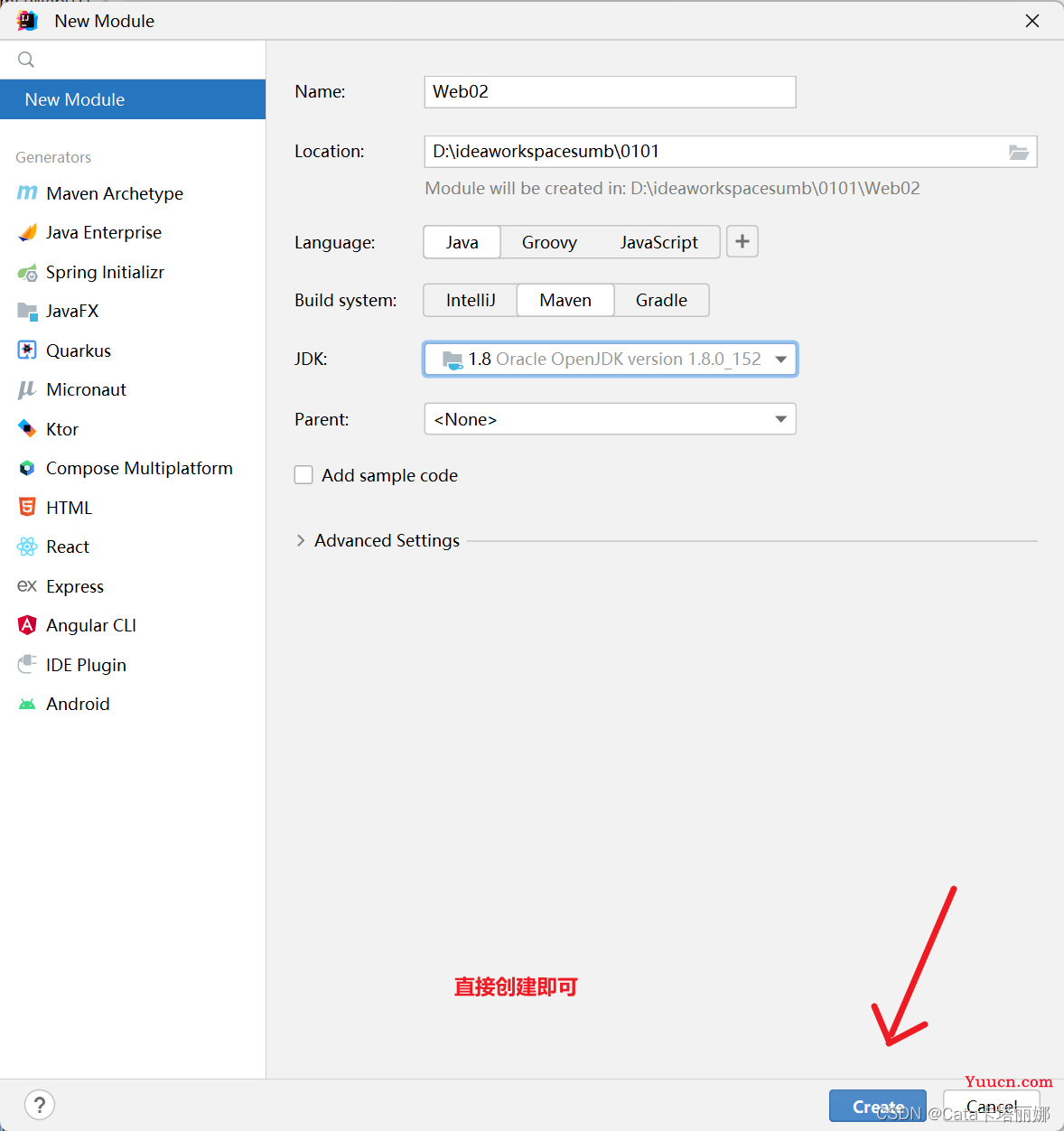Click the Android label in Generators
The image size is (1064, 1131).
78,704
